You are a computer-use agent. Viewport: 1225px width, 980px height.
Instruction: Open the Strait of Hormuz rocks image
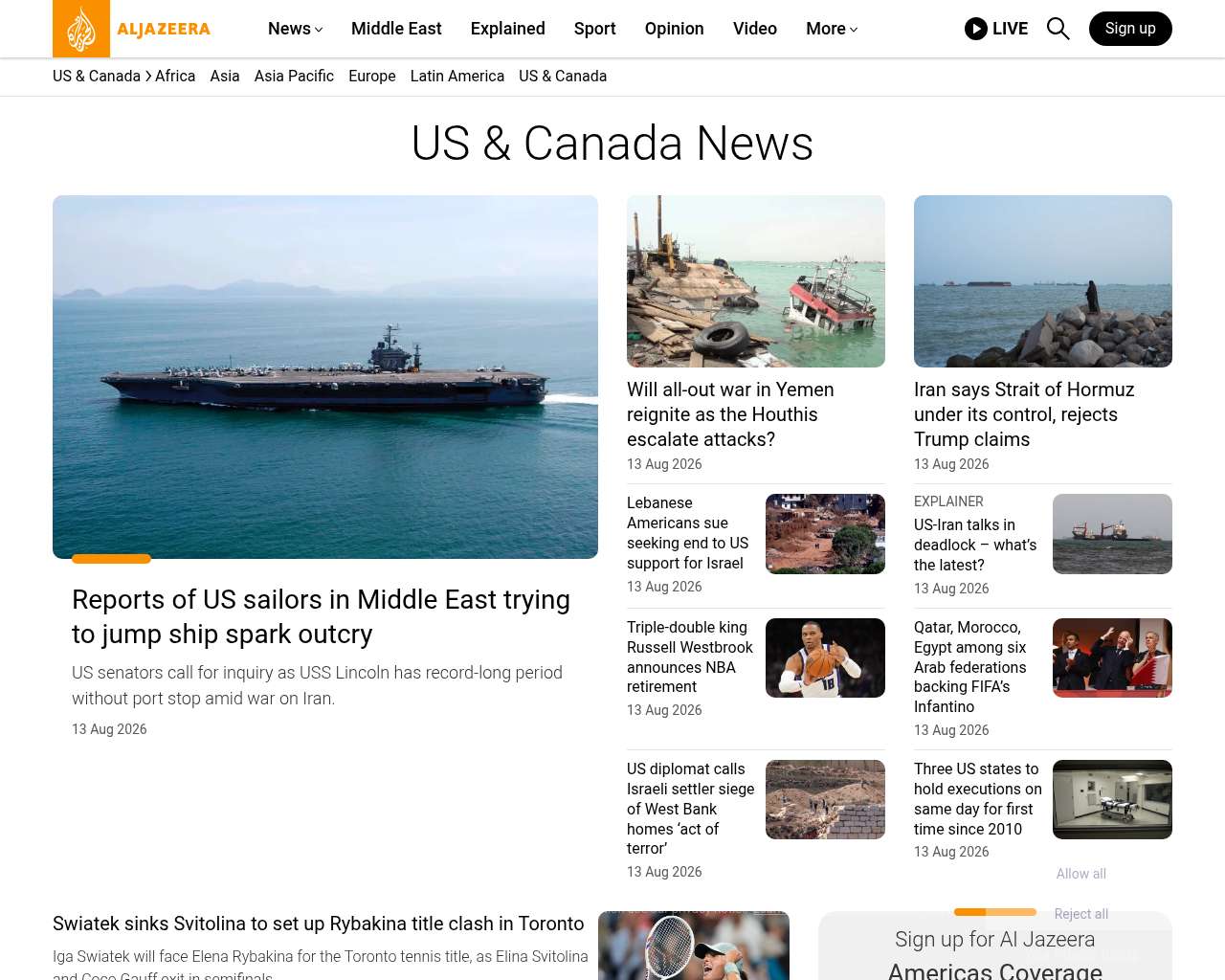coord(1043,281)
